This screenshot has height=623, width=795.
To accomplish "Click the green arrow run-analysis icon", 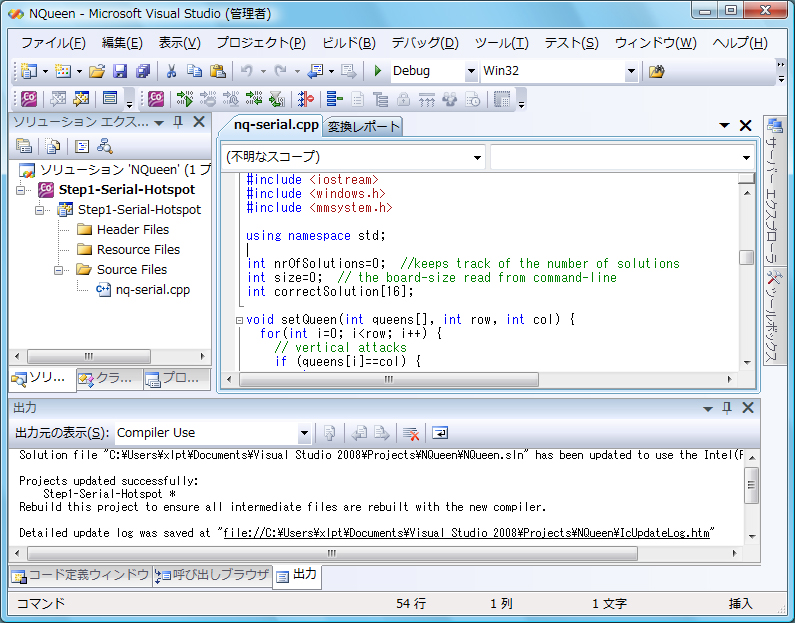I will click(185, 99).
